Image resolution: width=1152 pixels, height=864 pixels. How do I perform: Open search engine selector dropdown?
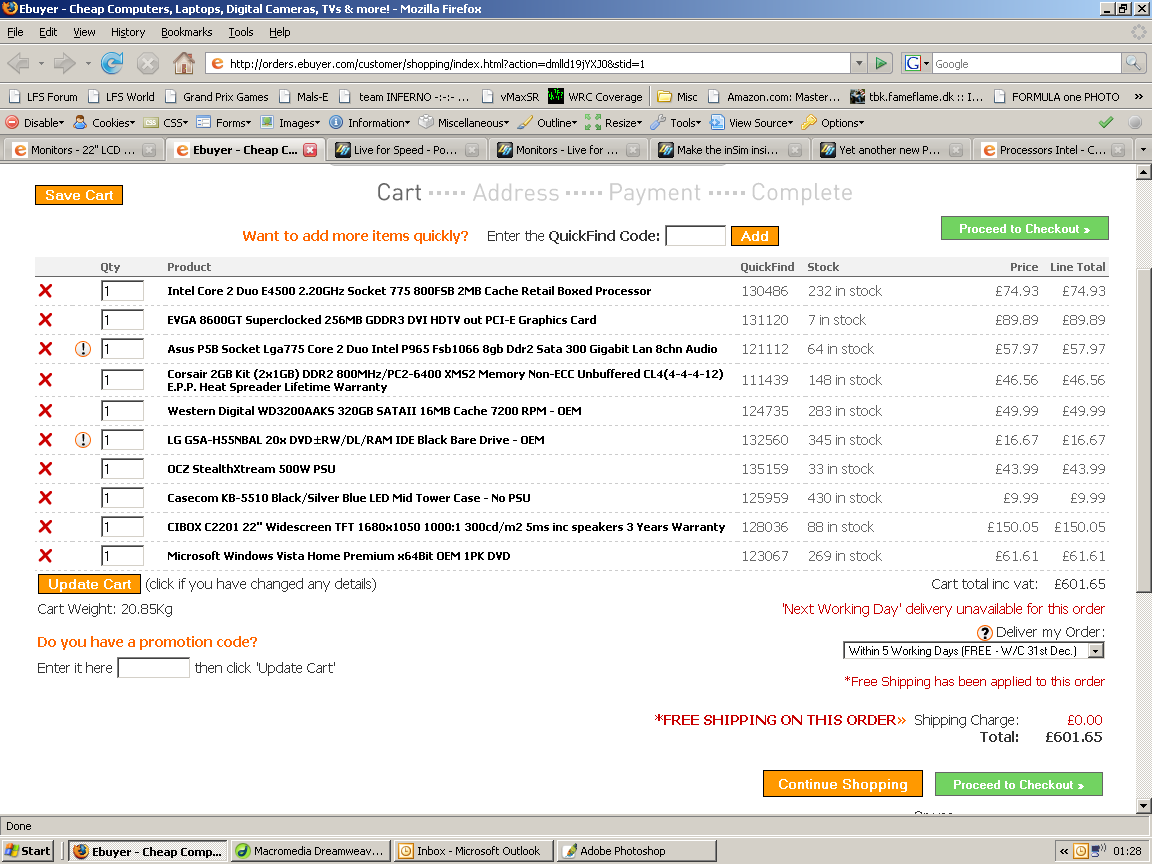click(x=917, y=64)
